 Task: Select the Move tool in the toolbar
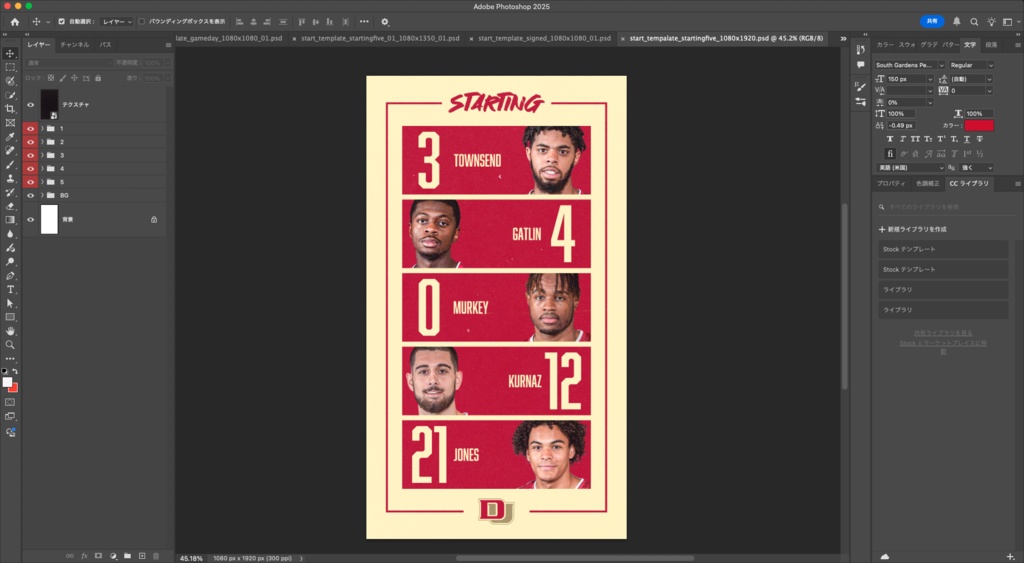coord(10,54)
